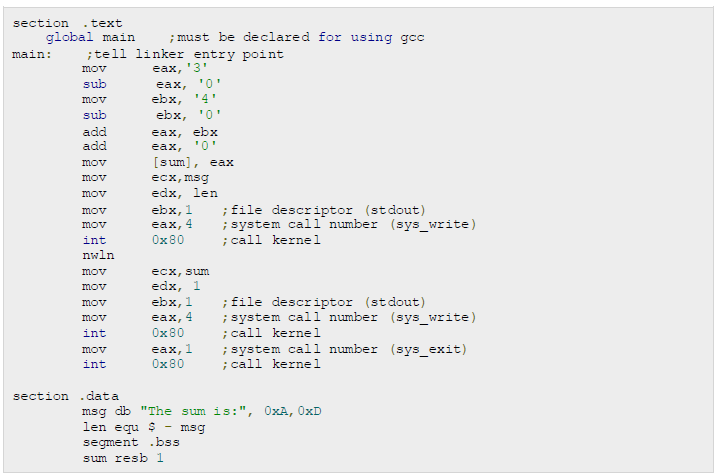717x473 pixels.
Task: Click the "nwln" line
Action: (x=98, y=255)
